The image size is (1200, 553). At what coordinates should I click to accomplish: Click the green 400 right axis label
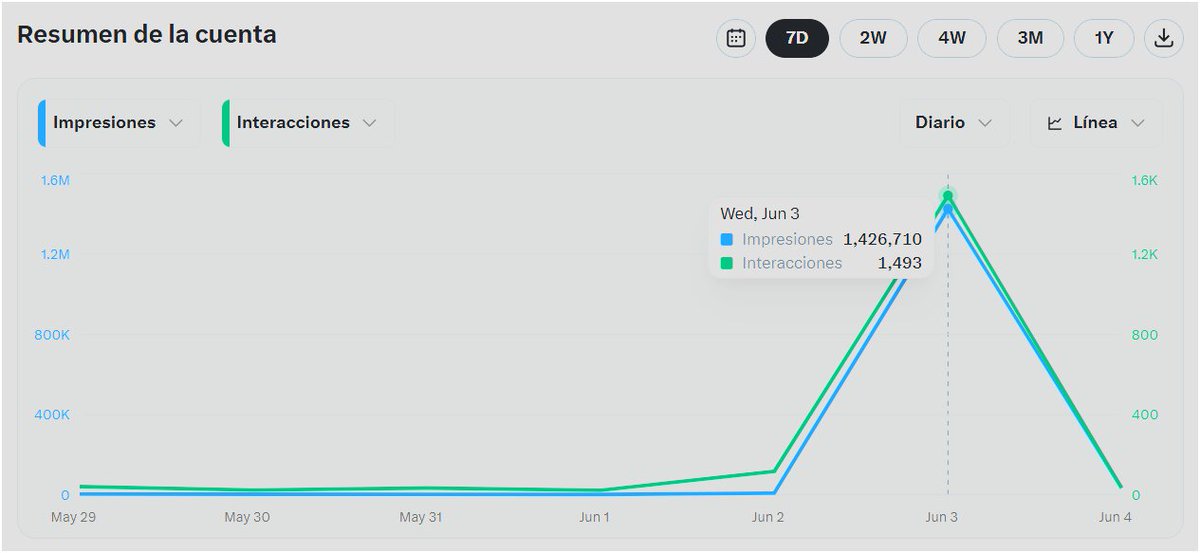(x=1144, y=415)
